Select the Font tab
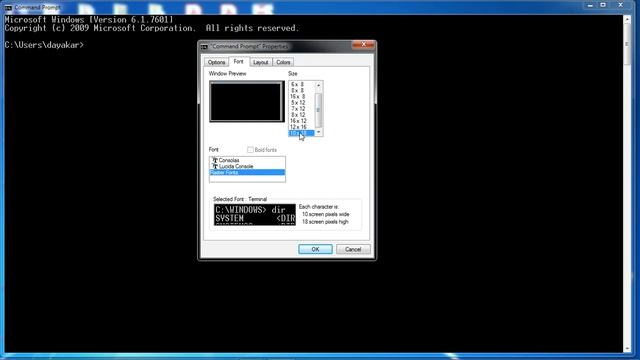The width and height of the screenshot is (640, 360). [238, 62]
